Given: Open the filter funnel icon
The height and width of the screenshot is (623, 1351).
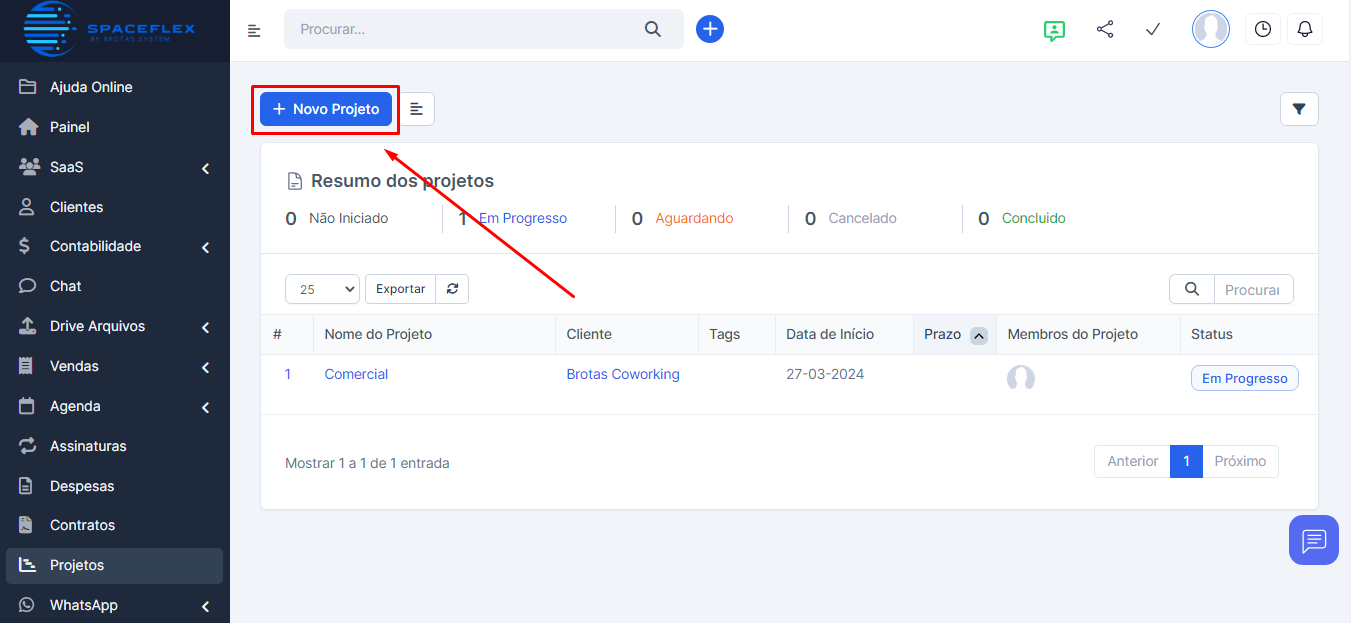Looking at the screenshot, I should [1299, 109].
